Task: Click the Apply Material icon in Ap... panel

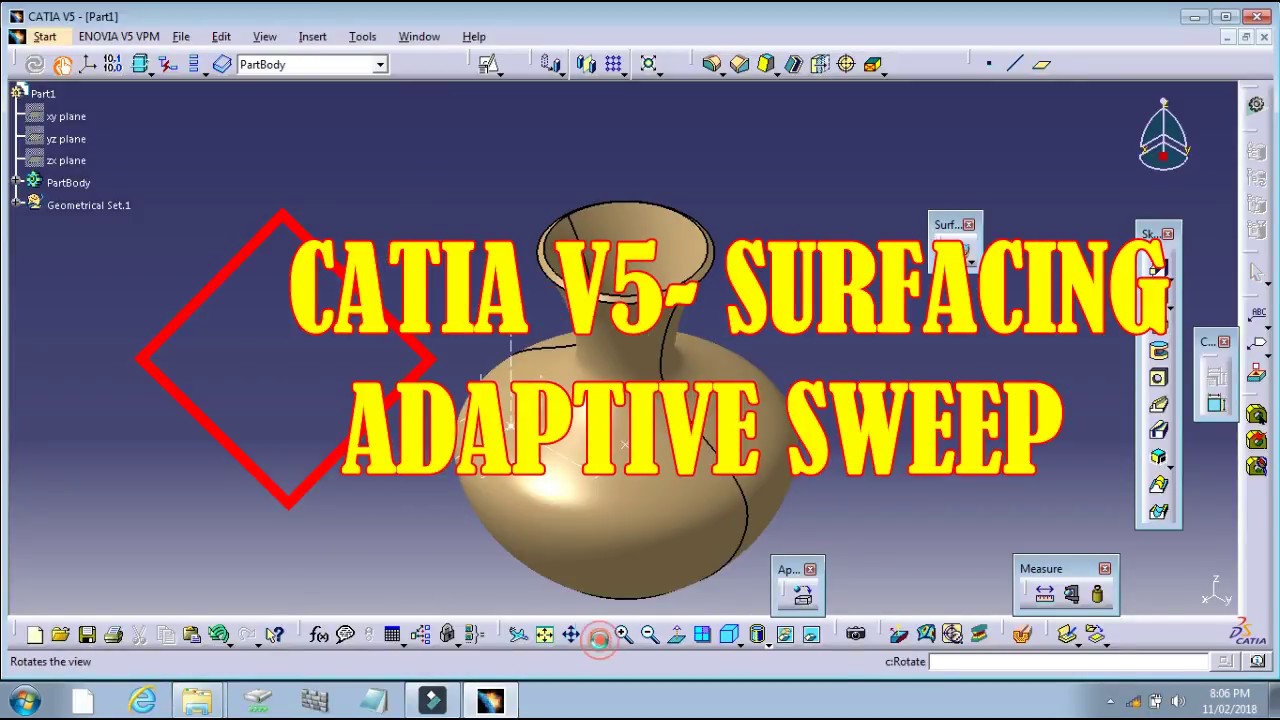Action: pos(802,595)
